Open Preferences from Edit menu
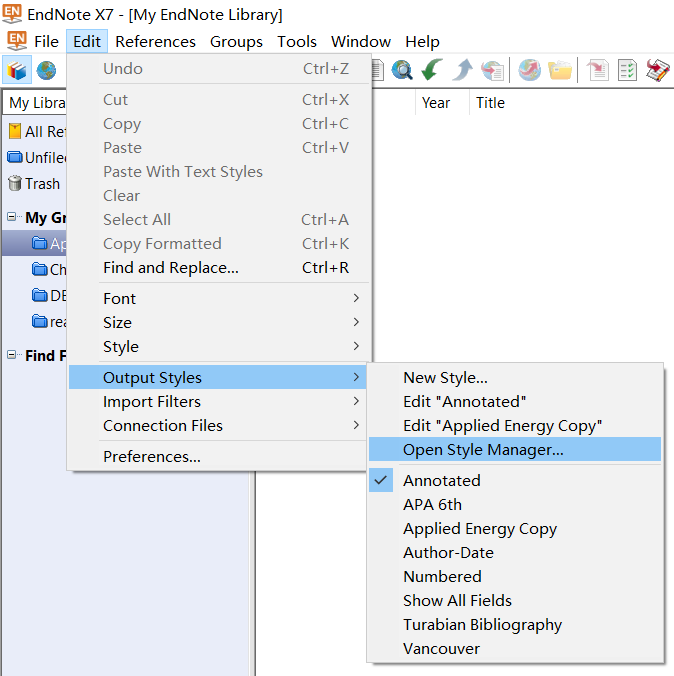Image resolution: width=674 pixels, height=676 pixels. pos(217,456)
